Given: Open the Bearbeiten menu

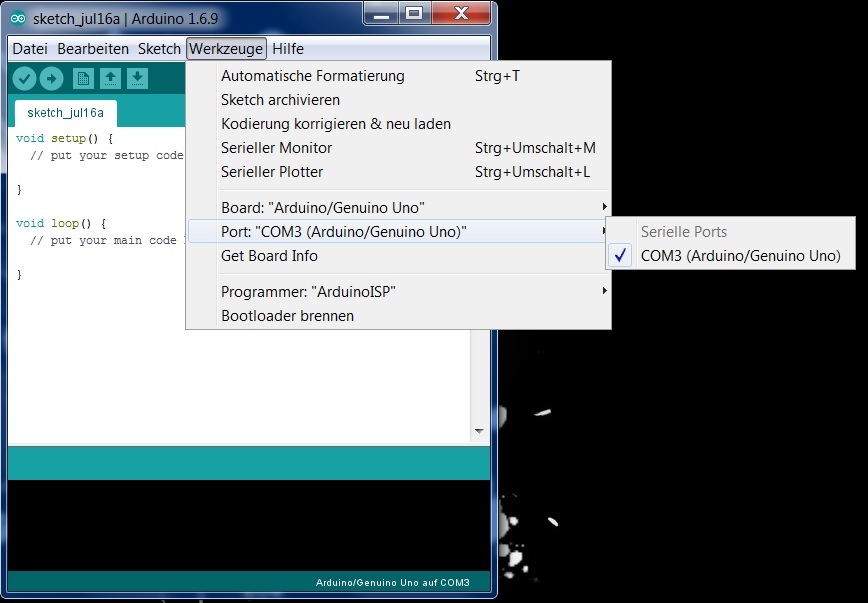Looking at the screenshot, I should [x=93, y=49].
